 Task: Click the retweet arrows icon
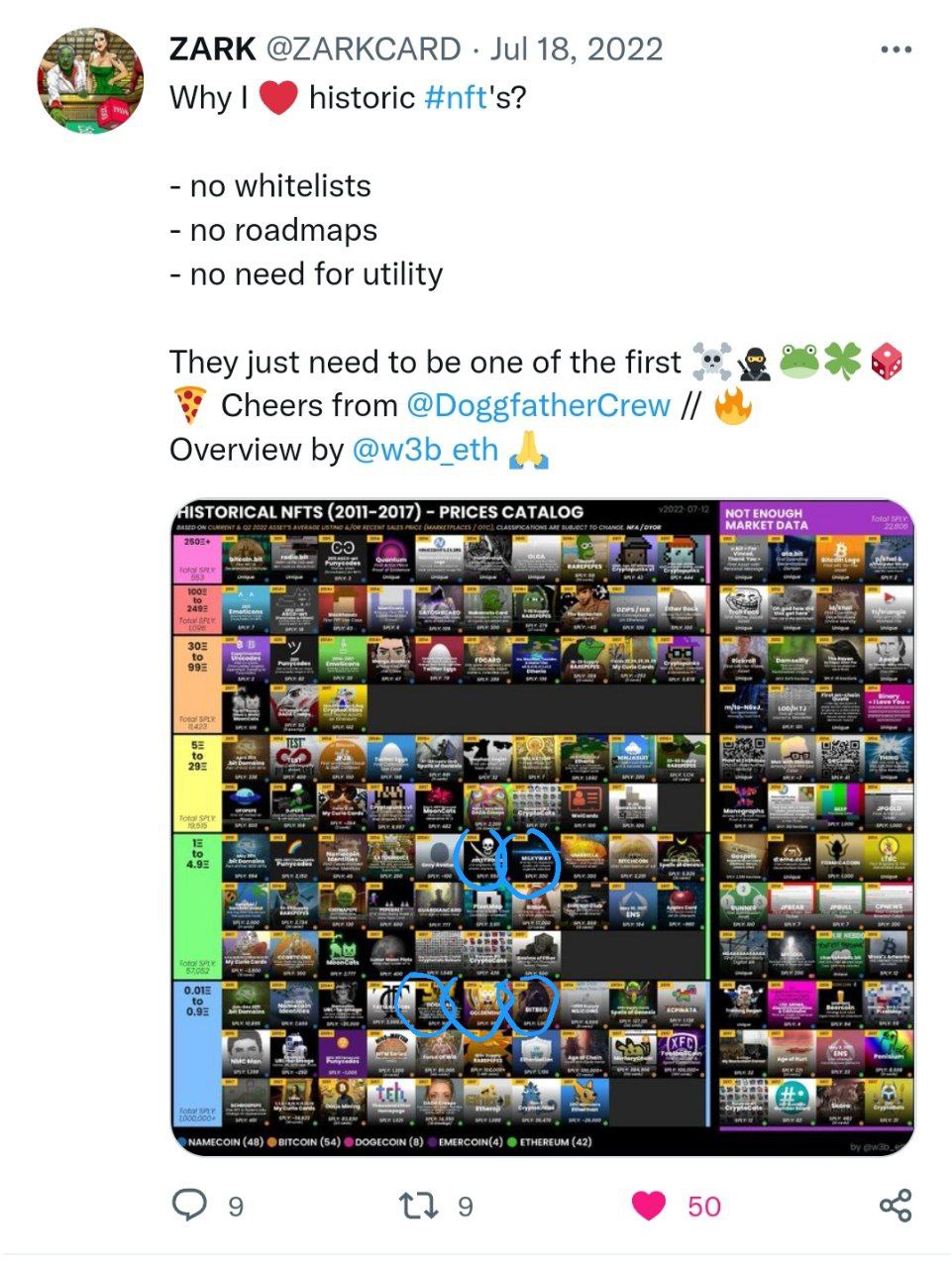point(418,1206)
